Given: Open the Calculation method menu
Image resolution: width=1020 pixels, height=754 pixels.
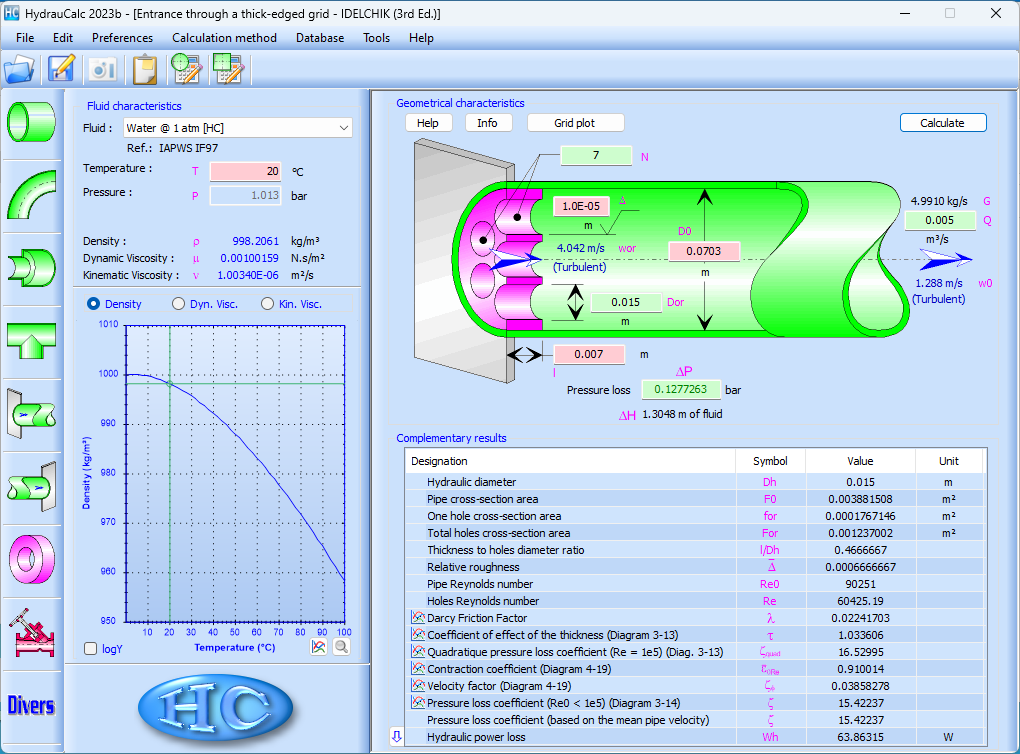Looking at the screenshot, I should (x=224, y=37).
